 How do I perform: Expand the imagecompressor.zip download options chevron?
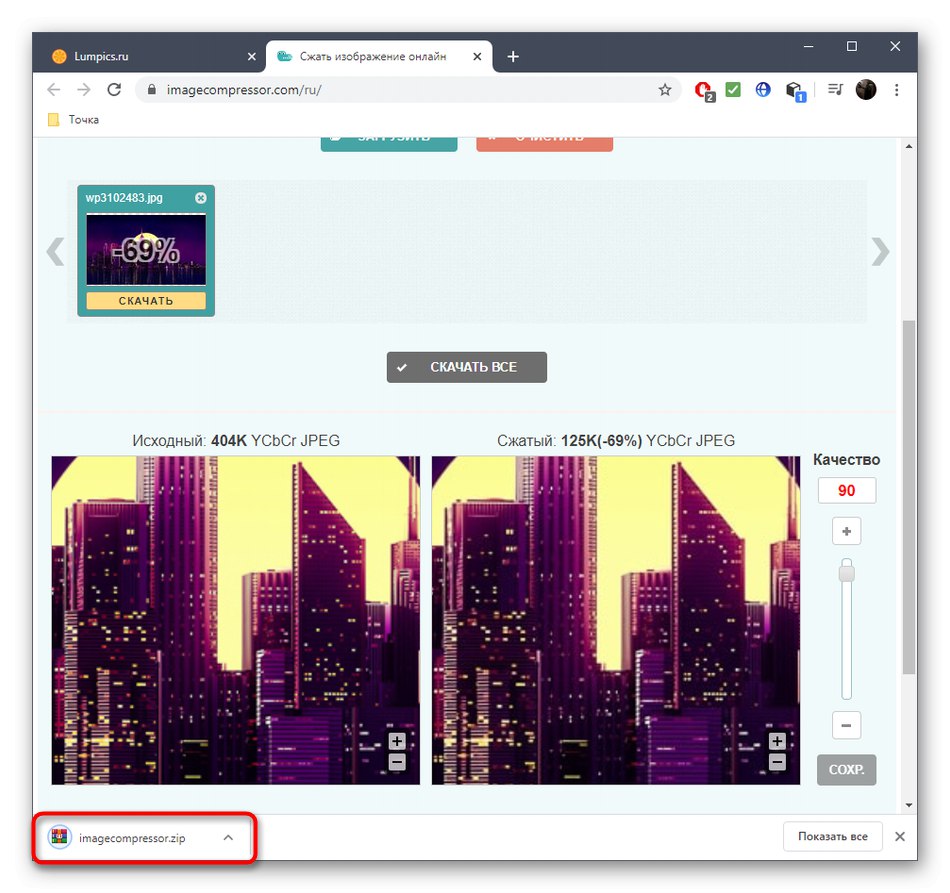point(228,837)
